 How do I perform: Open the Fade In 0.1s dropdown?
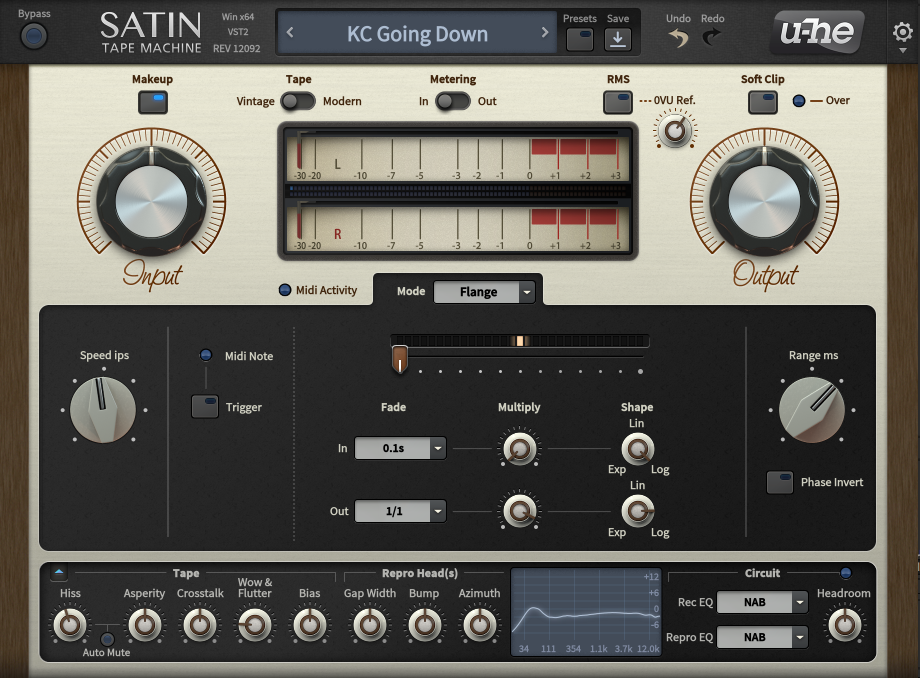click(x=400, y=449)
